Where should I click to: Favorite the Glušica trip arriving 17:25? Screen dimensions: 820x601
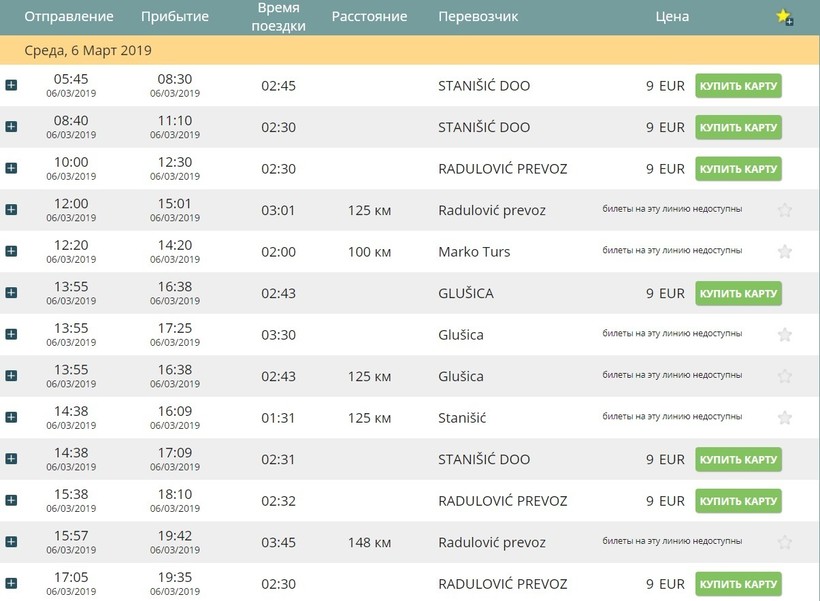point(785,335)
